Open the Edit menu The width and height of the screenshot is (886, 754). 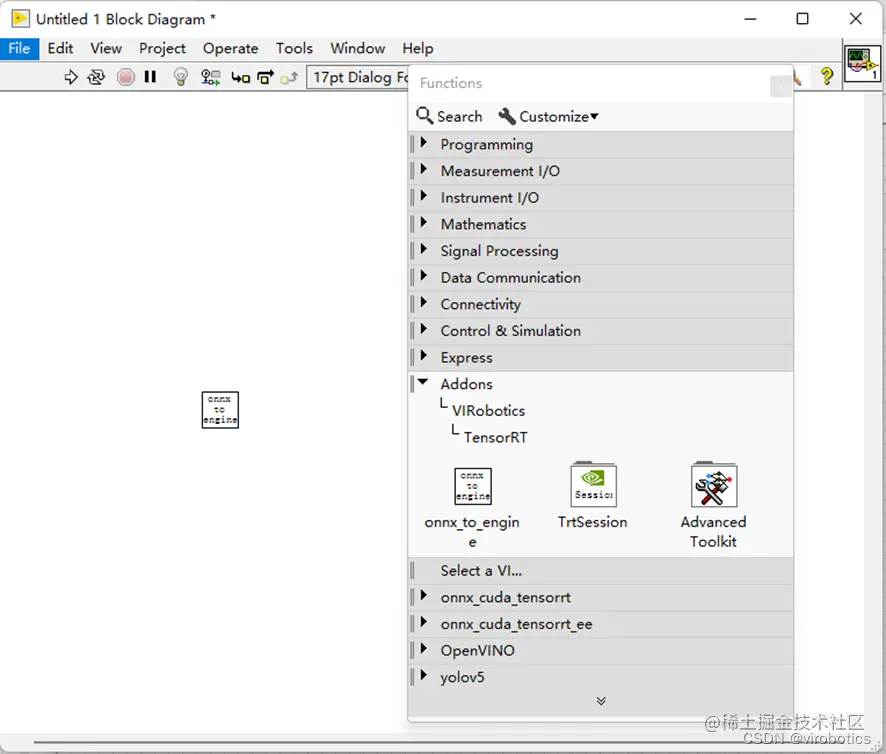pos(60,49)
